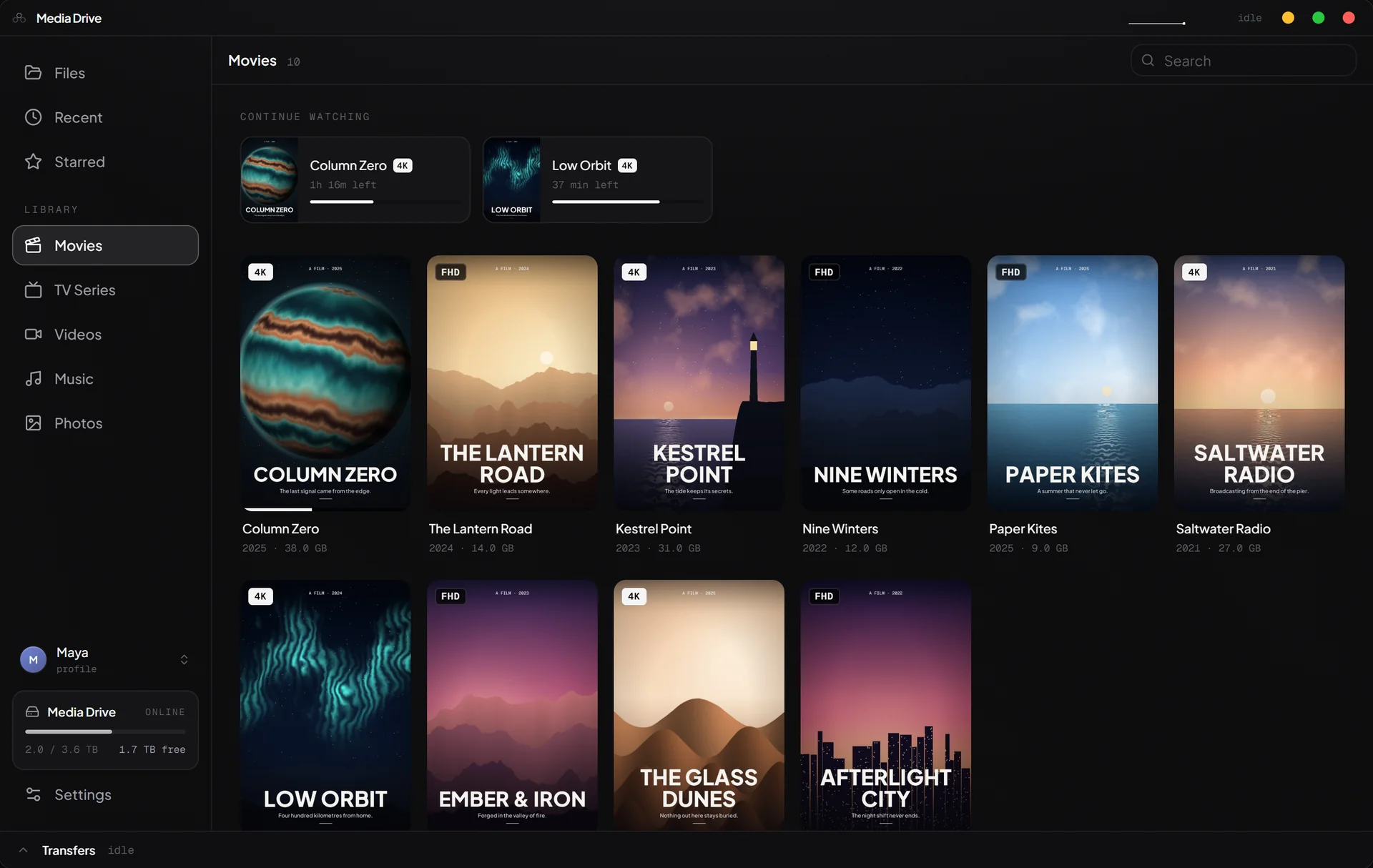The width and height of the screenshot is (1373, 868).
Task: Open the TV Series library section
Action: point(105,290)
